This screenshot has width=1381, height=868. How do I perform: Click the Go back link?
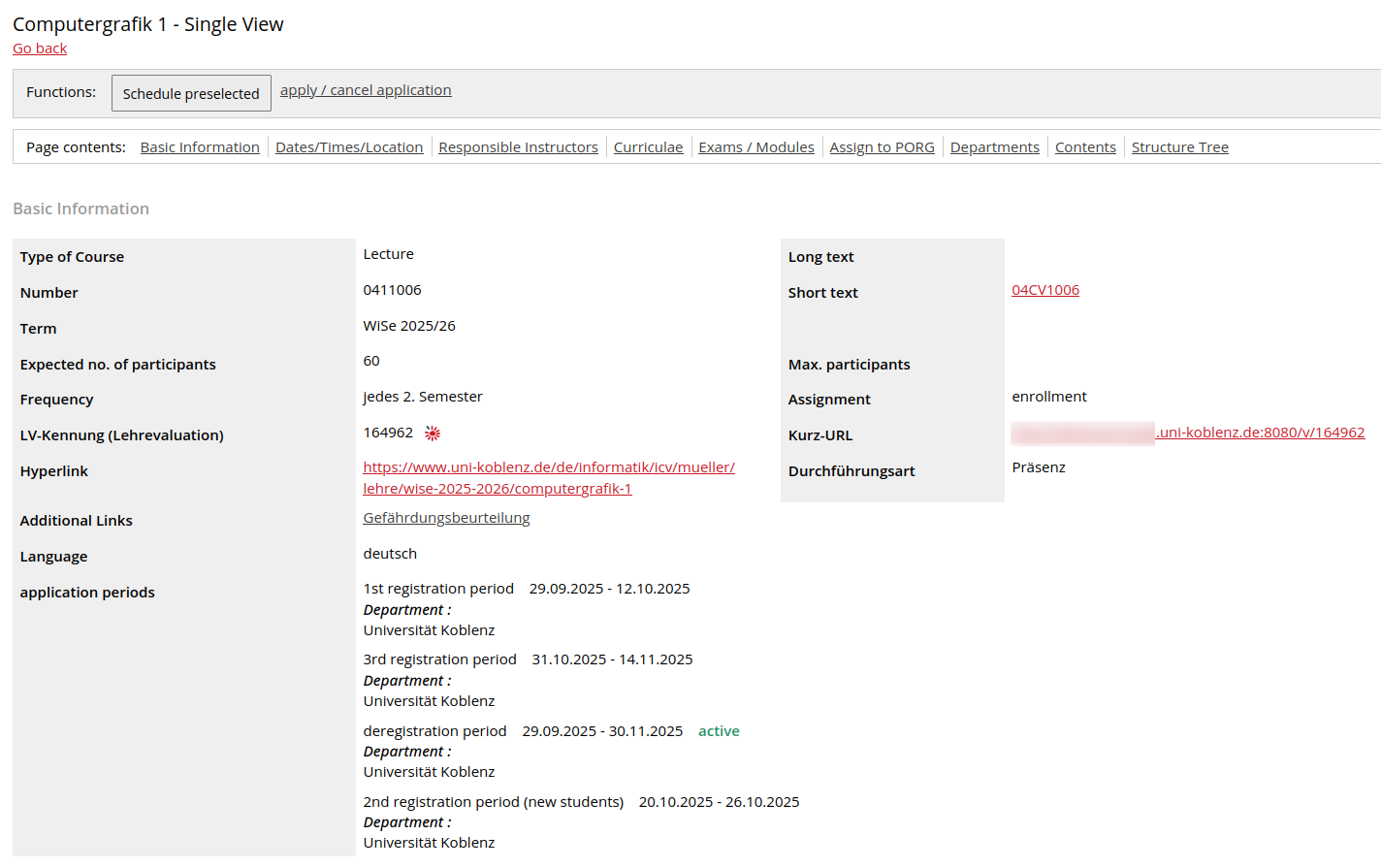tap(40, 48)
